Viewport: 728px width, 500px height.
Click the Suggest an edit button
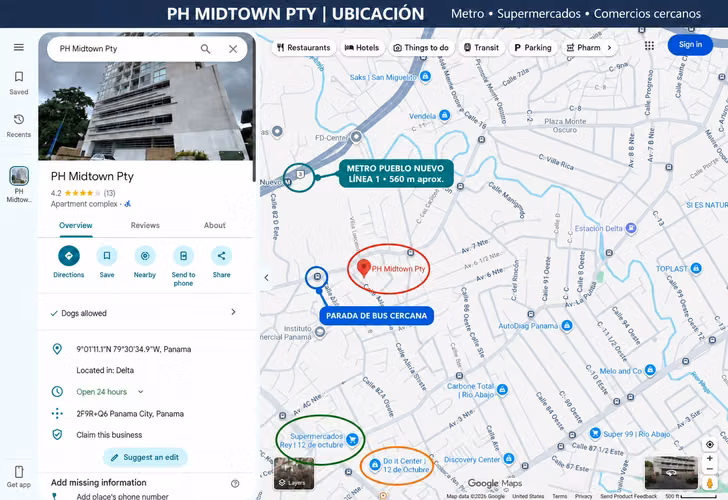coord(145,457)
